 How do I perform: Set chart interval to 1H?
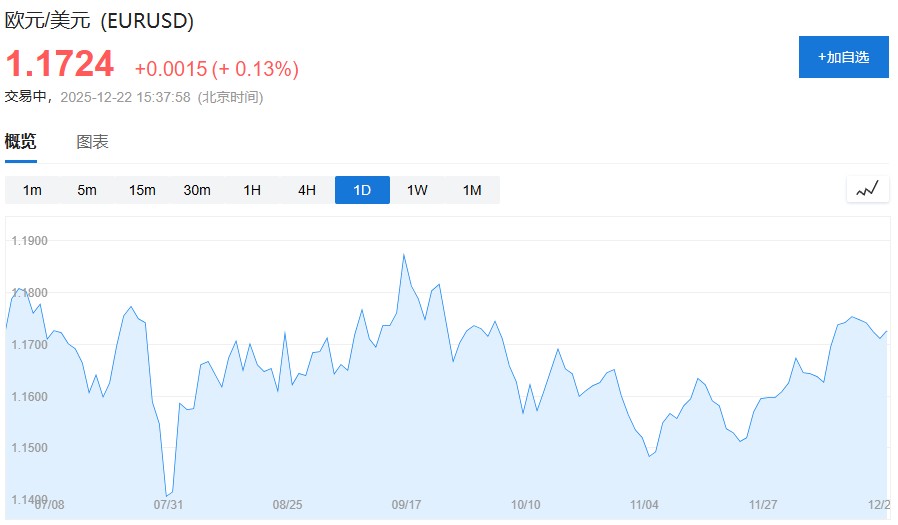point(252,190)
